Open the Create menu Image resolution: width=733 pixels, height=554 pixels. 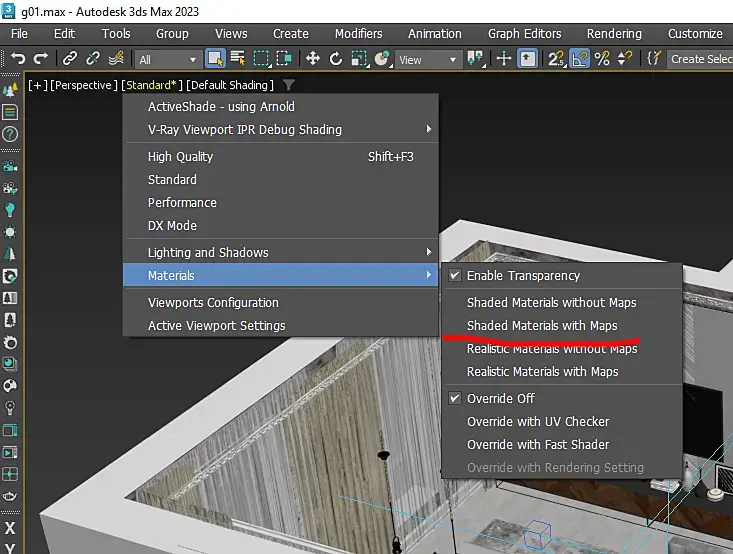[x=290, y=34]
